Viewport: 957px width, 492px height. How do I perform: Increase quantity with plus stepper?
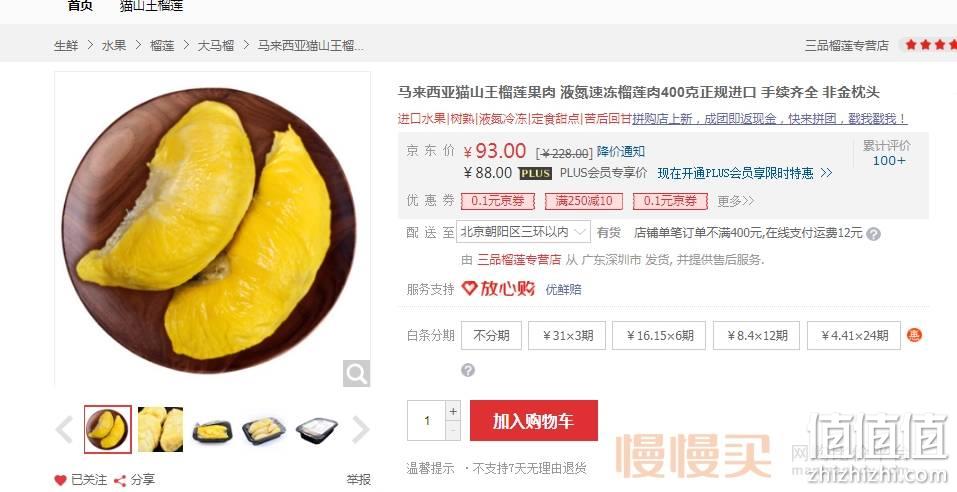click(453, 411)
